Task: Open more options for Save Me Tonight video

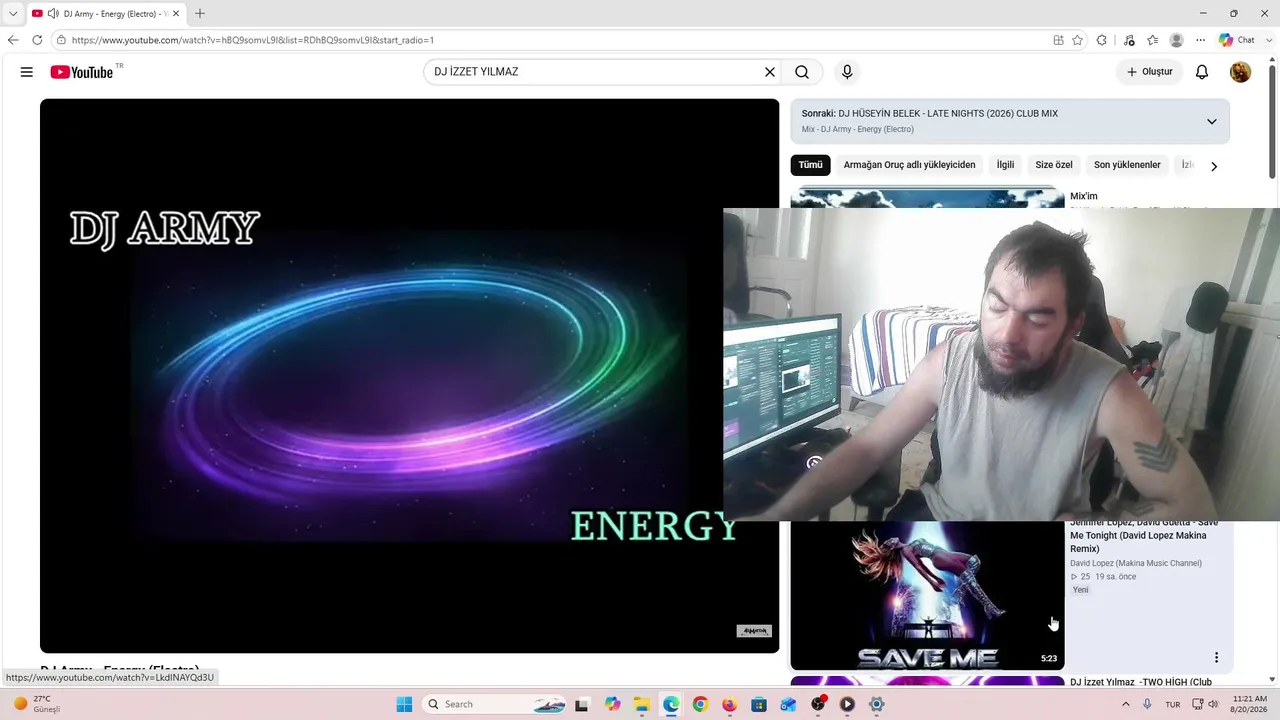Action: (1216, 657)
